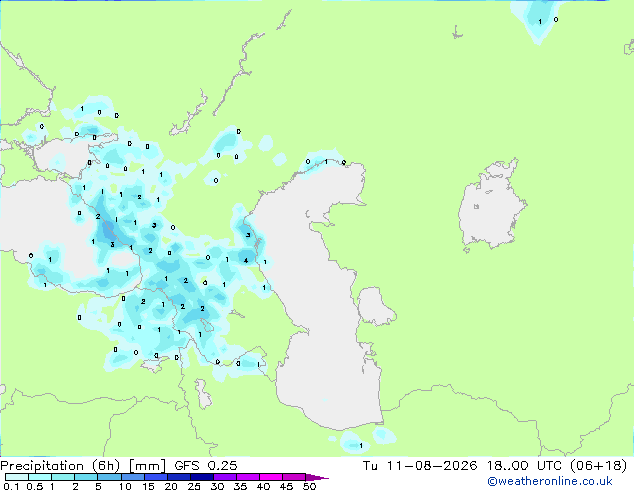This screenshot has width=634, height=490.
Task: Choose the 40–45 mm magenta legend swatch
Action: pos(271,477)
